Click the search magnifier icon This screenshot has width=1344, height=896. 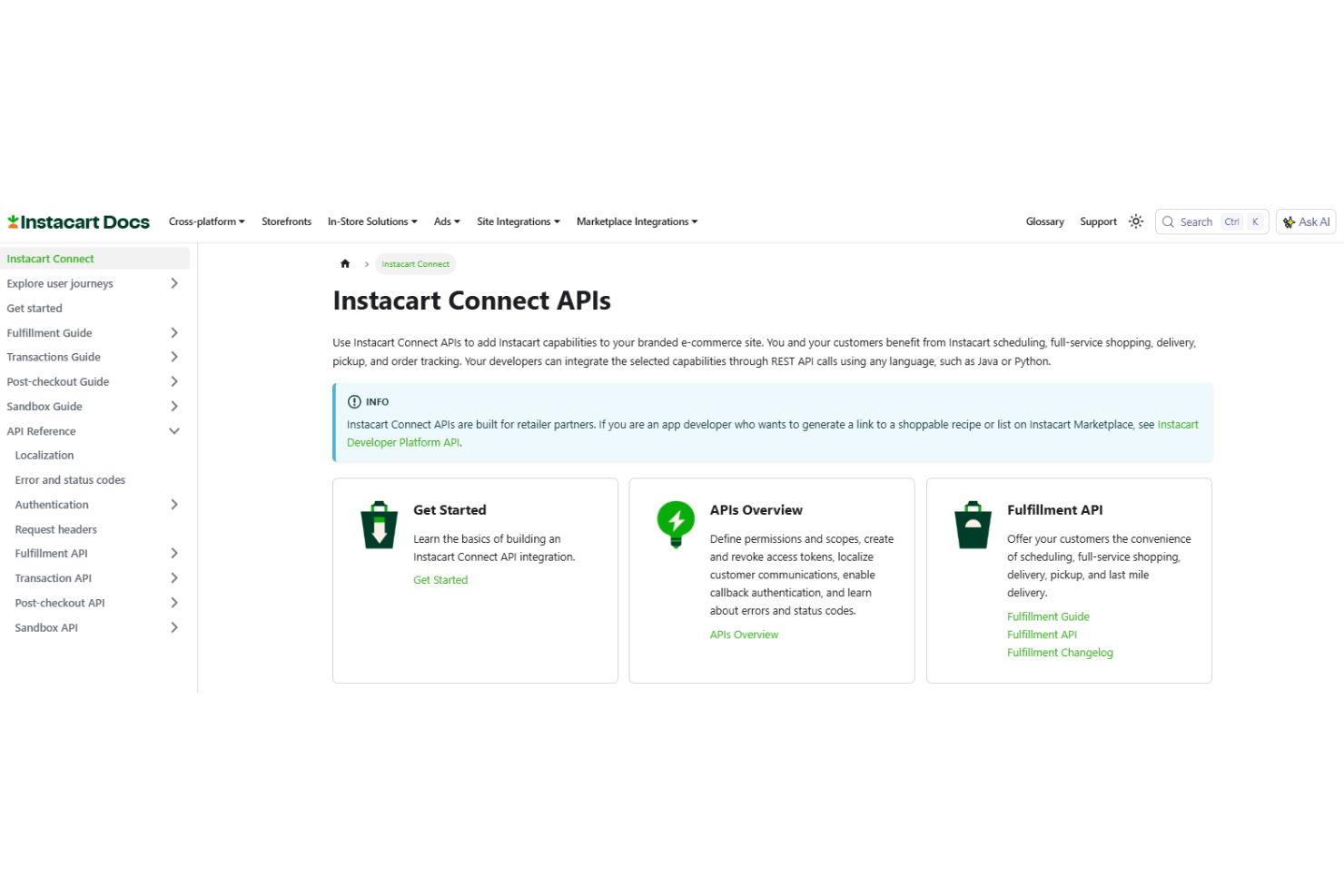point(1168,222)
